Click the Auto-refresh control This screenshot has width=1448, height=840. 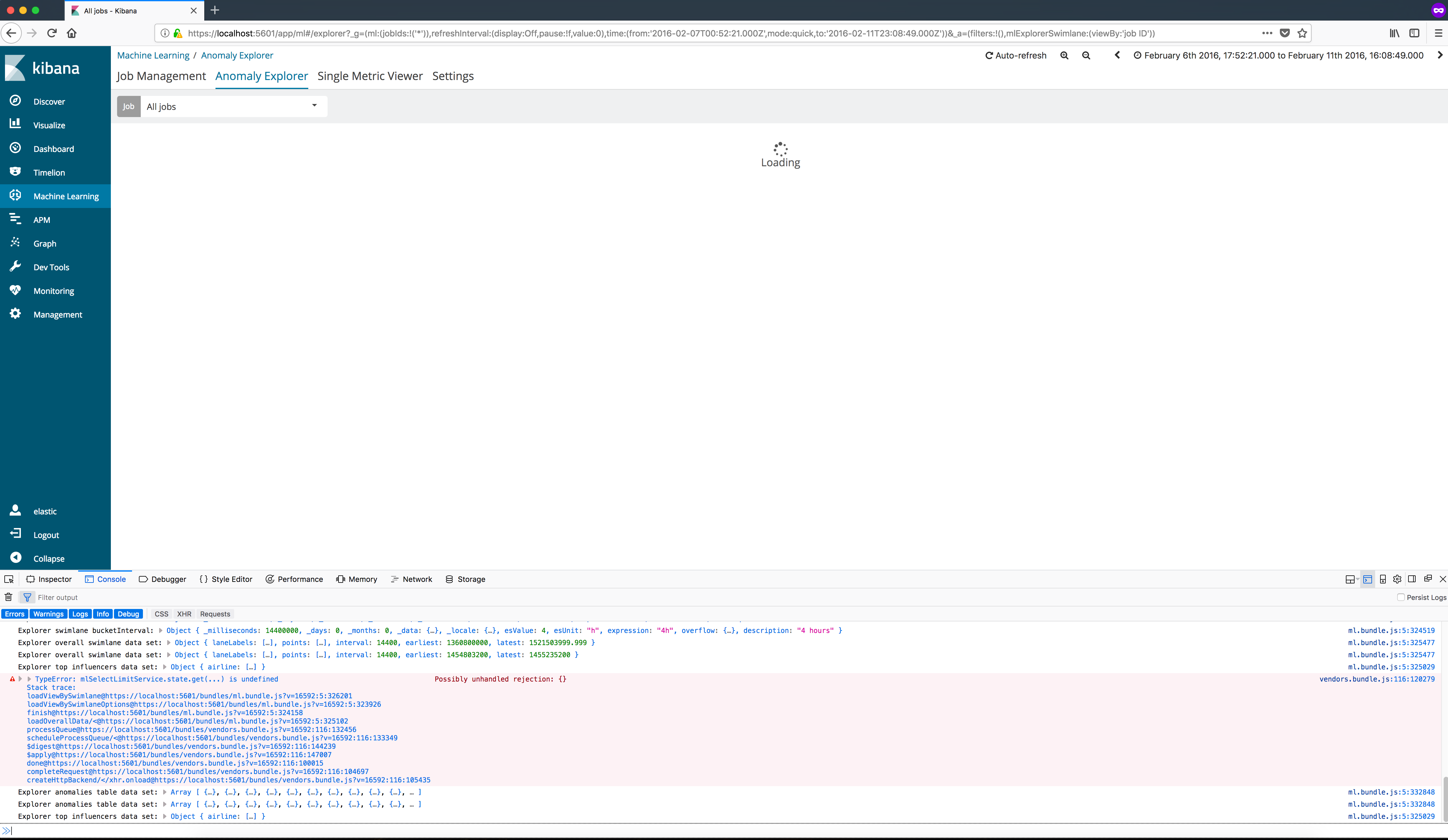coord(1015,55)
